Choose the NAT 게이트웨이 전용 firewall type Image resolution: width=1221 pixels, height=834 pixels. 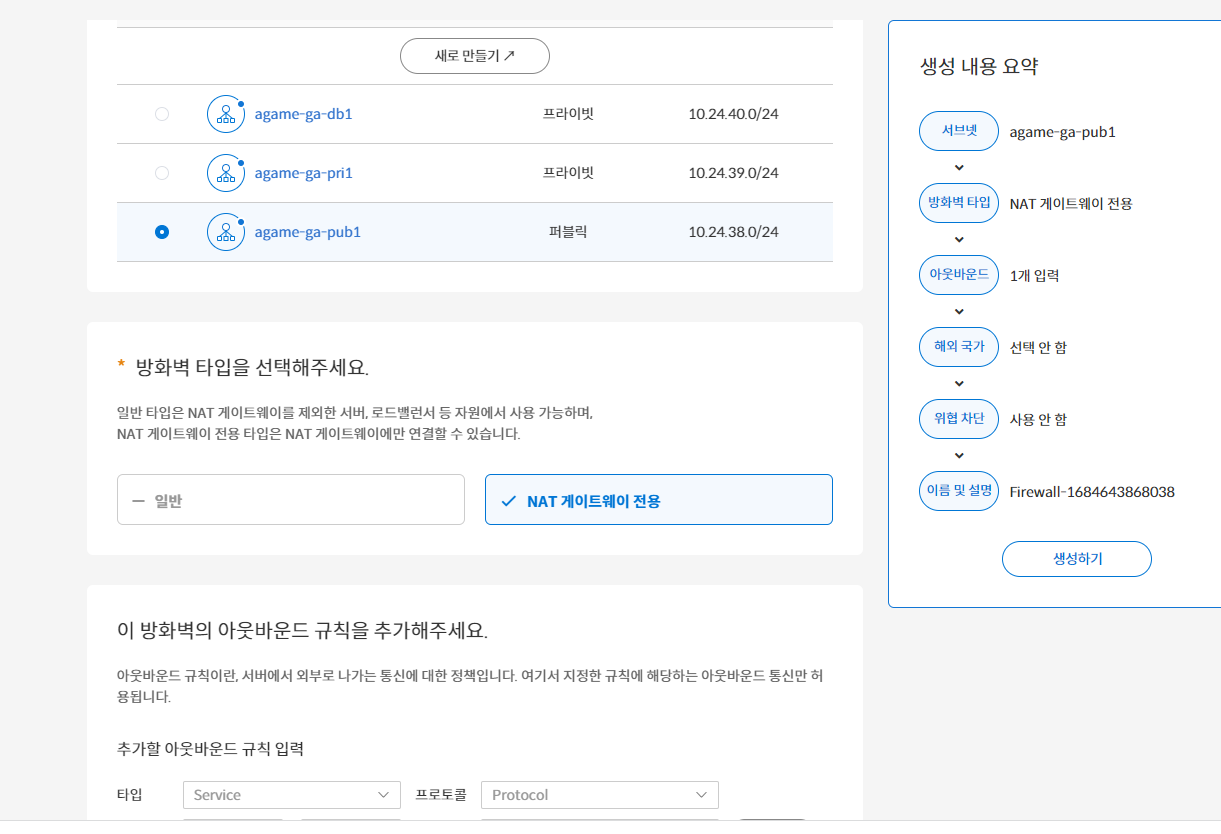pos(659,500)
